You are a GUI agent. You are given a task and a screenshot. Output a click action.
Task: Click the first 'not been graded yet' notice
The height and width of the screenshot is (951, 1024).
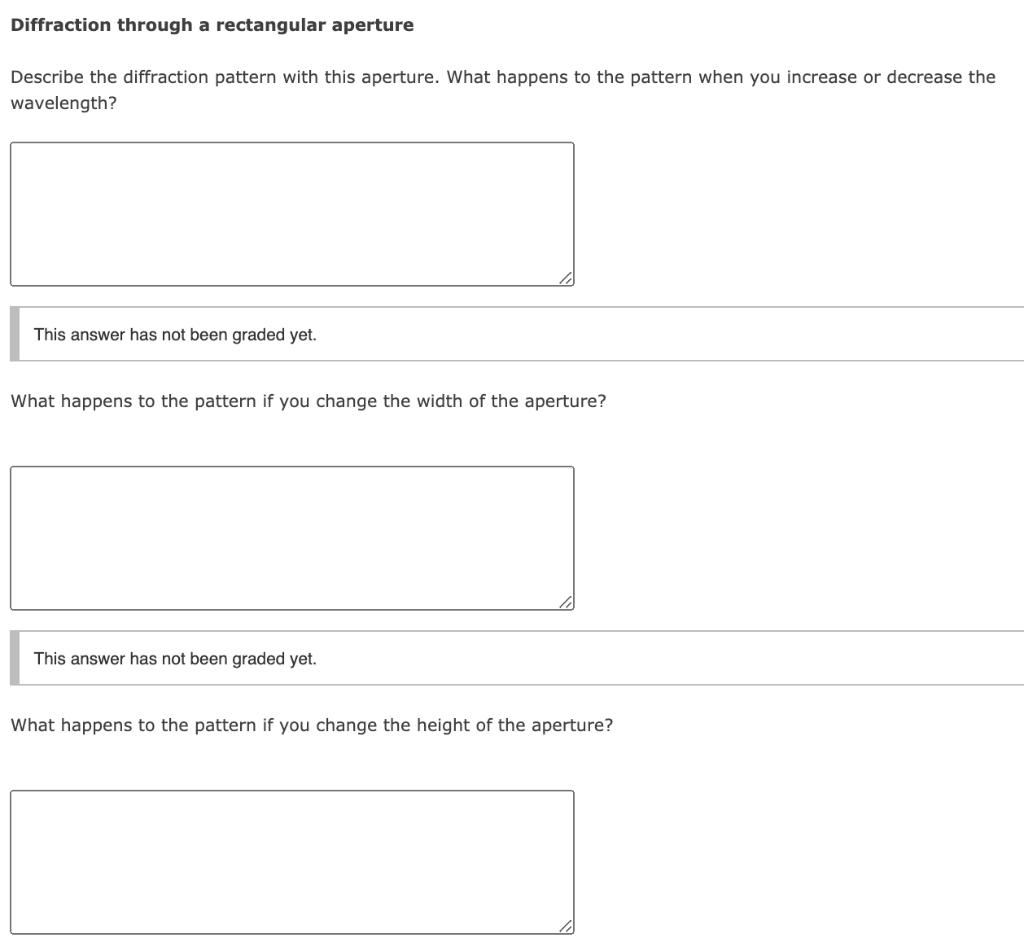tap(175, 335)
